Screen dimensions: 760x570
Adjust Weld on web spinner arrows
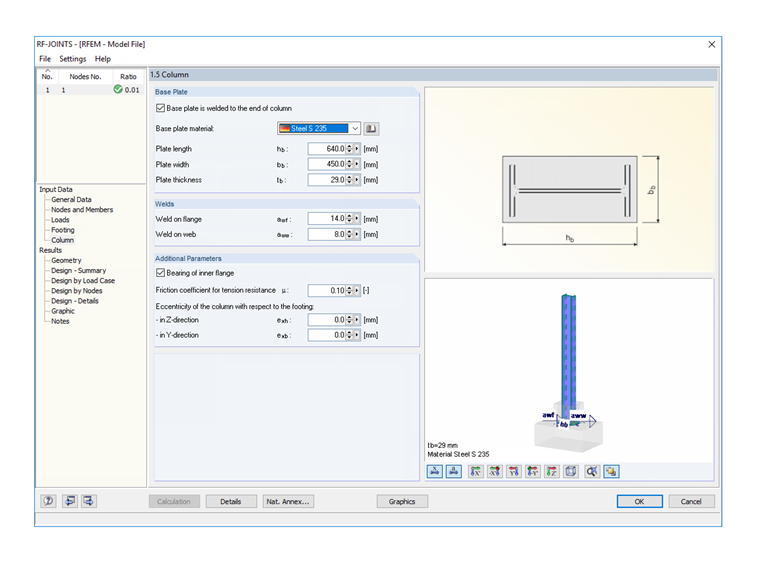[349, 234]
